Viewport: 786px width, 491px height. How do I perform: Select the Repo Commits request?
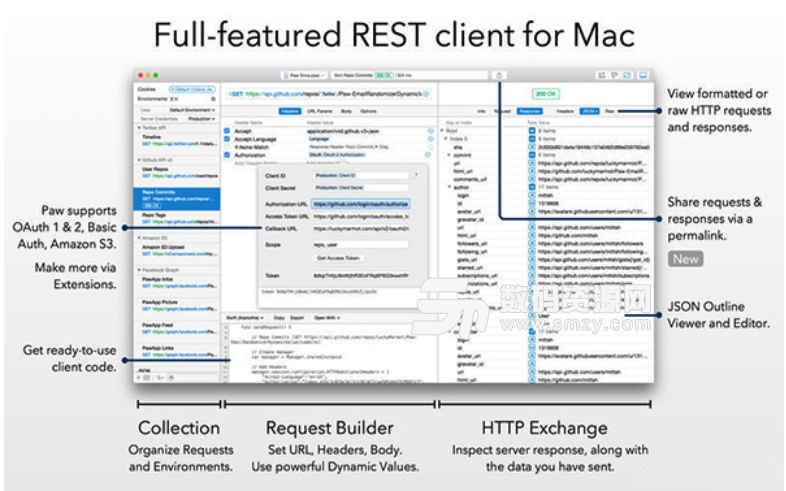176,199
